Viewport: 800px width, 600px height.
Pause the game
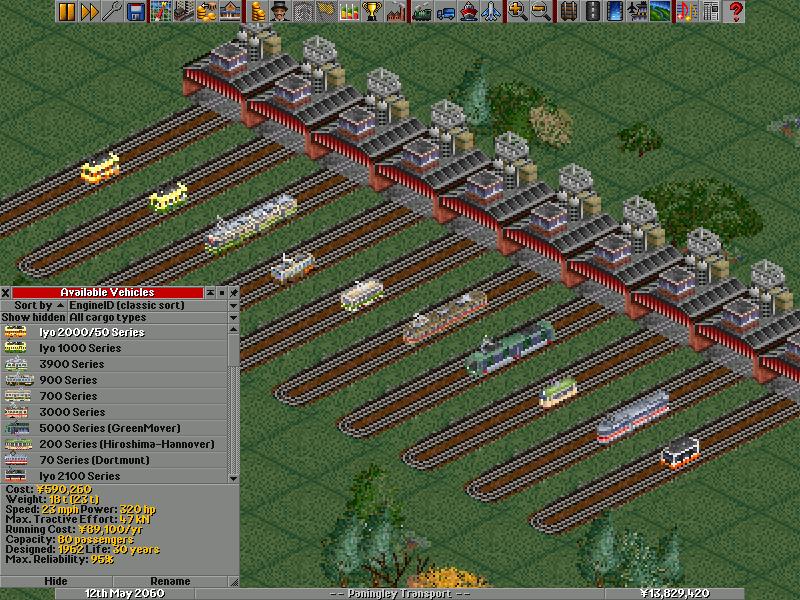click(x=67, y=11)
